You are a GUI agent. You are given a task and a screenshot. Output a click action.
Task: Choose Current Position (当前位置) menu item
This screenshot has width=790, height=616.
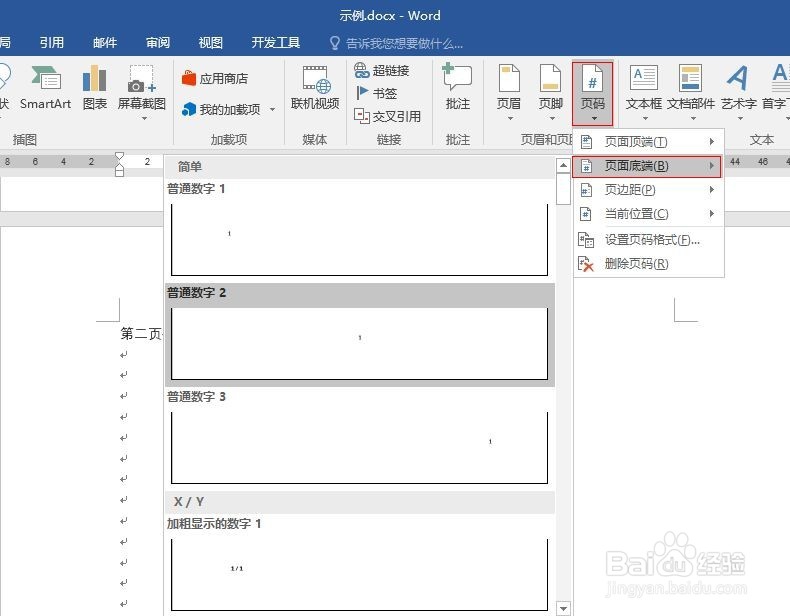tap(648, 214)
